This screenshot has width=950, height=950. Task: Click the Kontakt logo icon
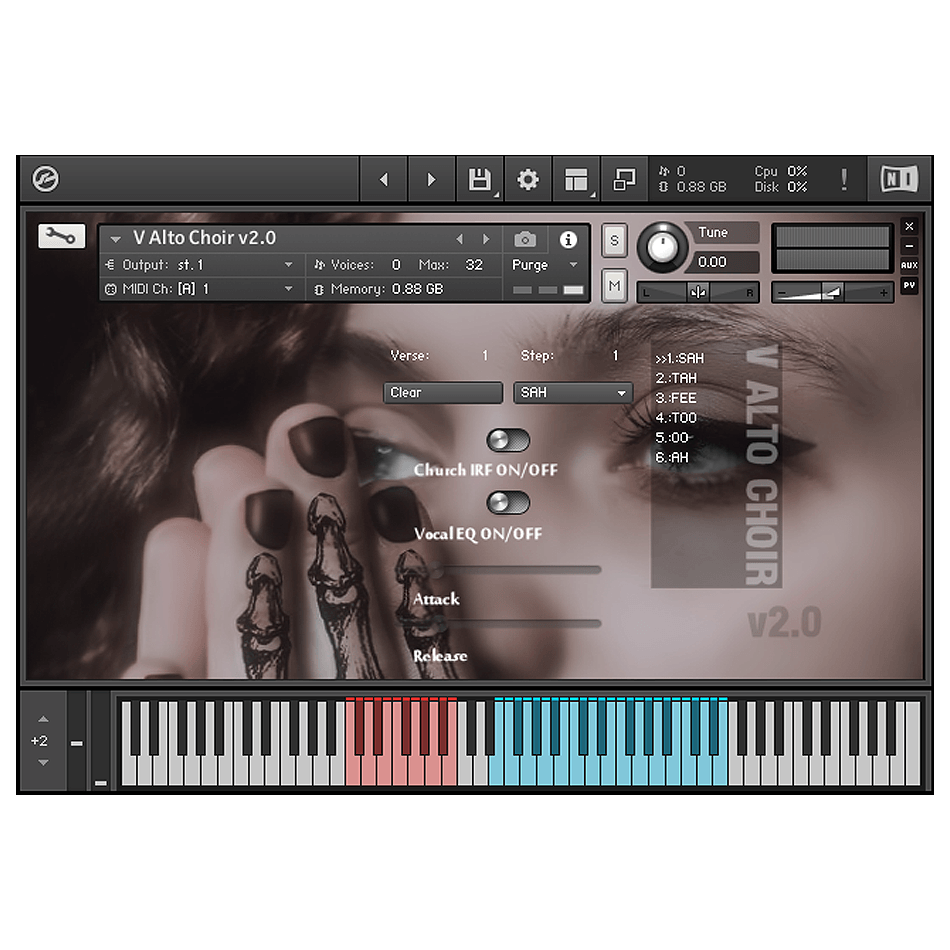(45, 179)
